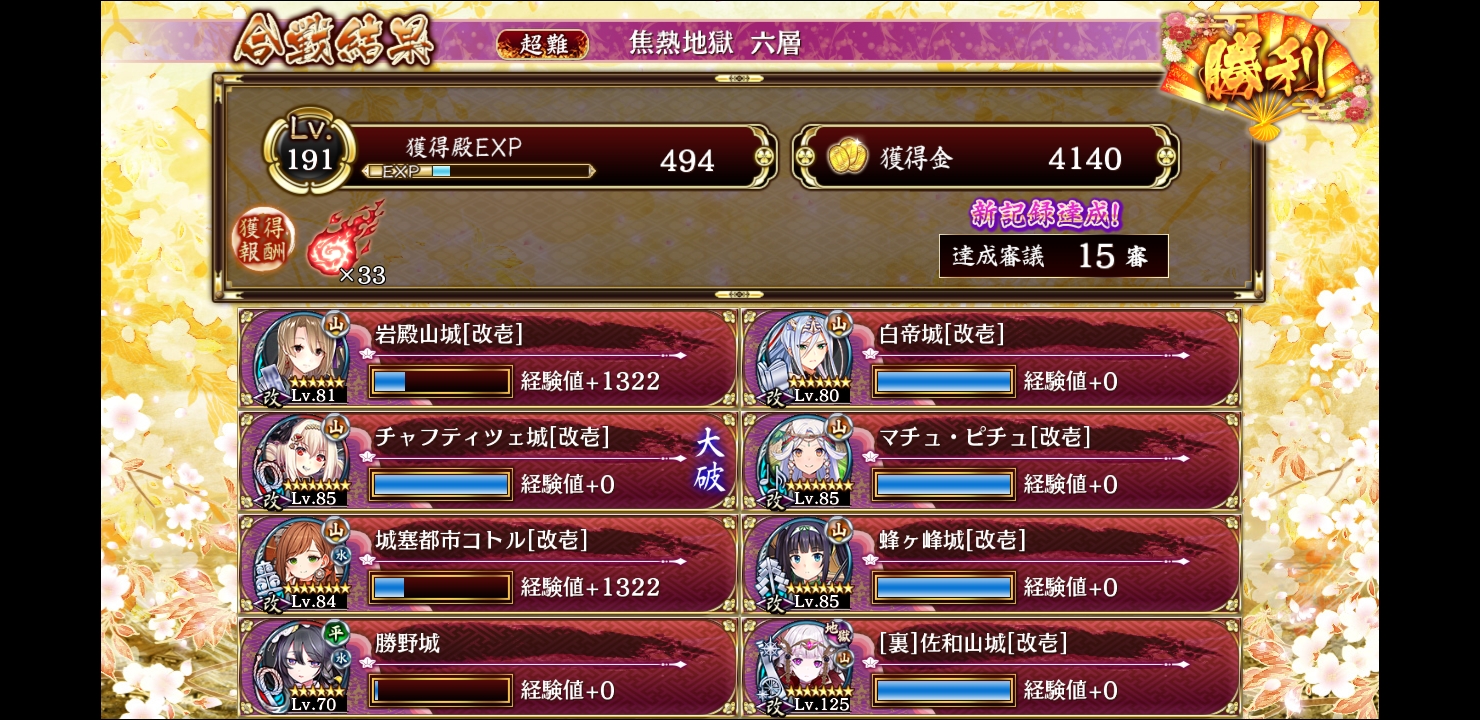1480x720 pixels.
Task: Open [裏]佐和山城[改壱] character portrait
Action: tap(803, 667)
